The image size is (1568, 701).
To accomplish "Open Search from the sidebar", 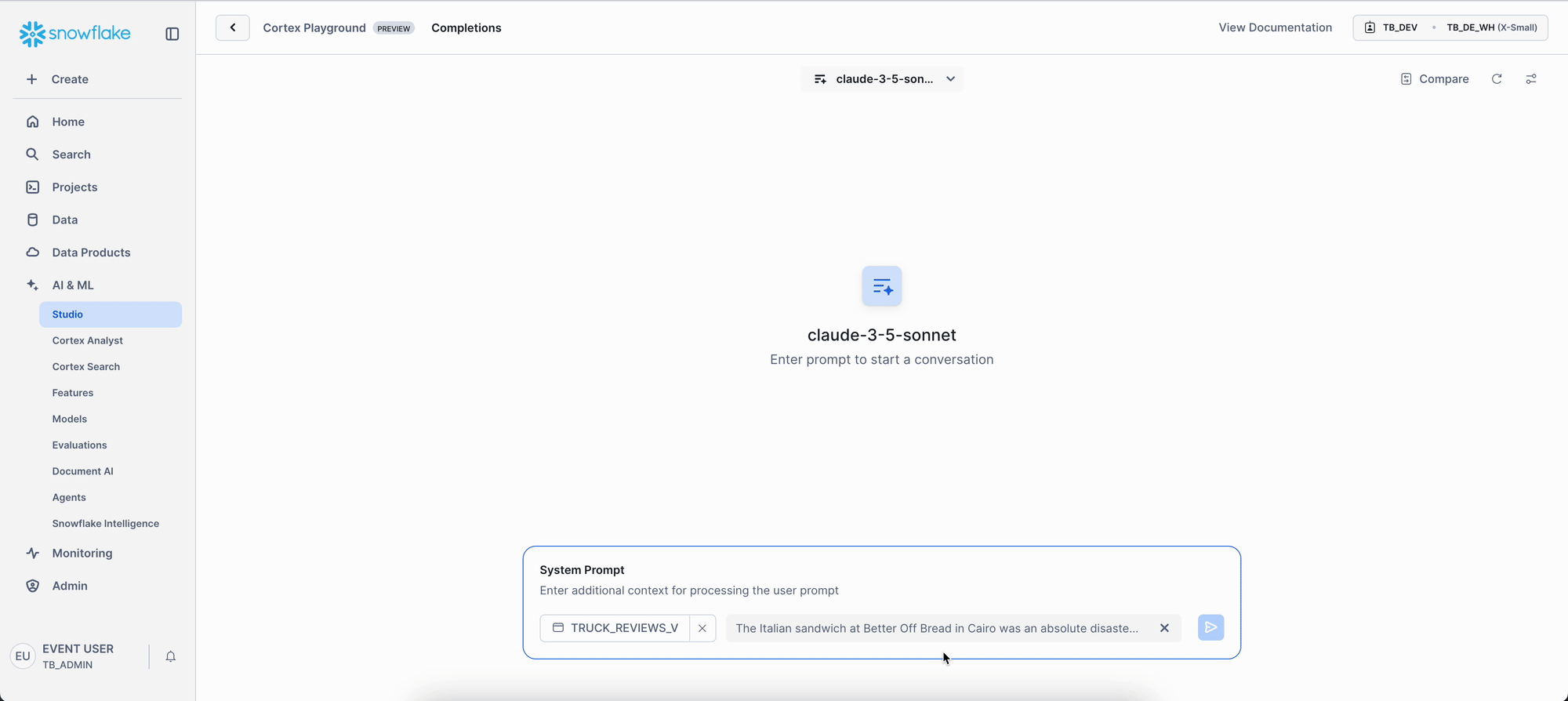I will (71, 154).
